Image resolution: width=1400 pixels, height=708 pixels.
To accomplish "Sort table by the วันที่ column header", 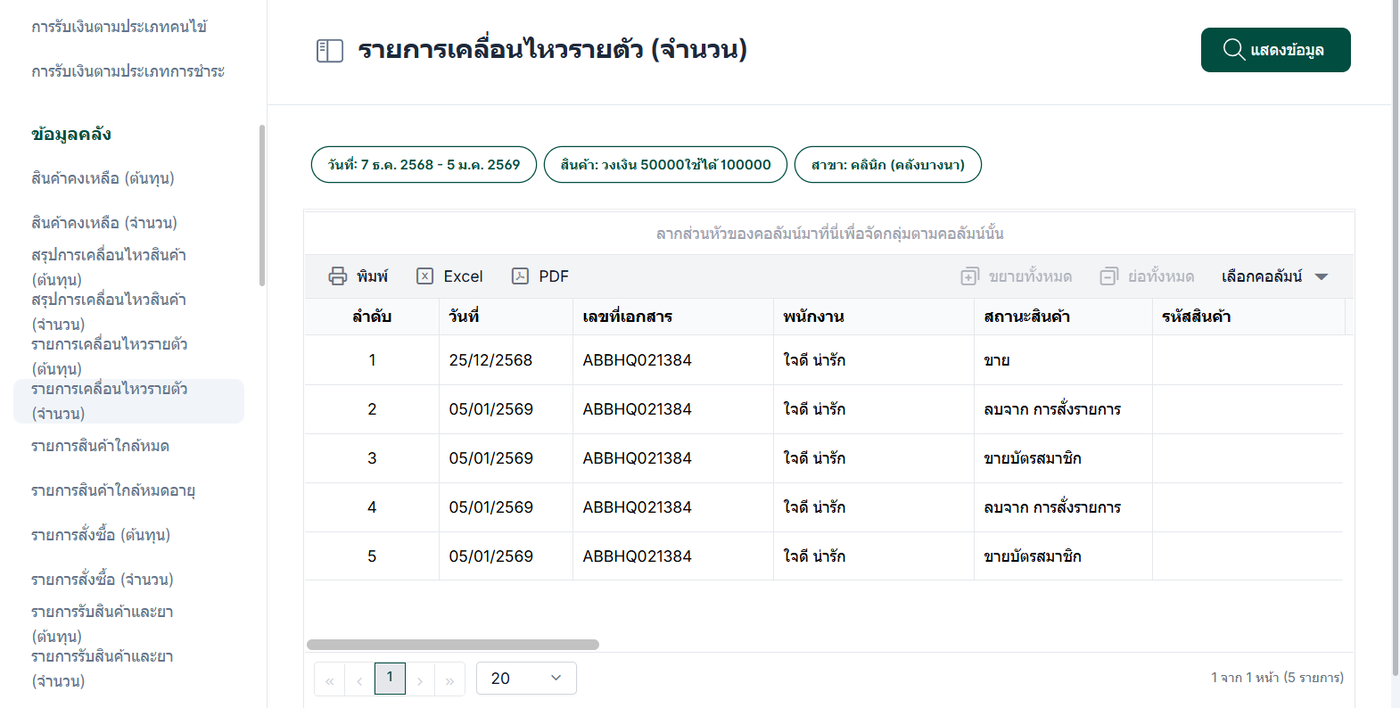I will point(465,317).
